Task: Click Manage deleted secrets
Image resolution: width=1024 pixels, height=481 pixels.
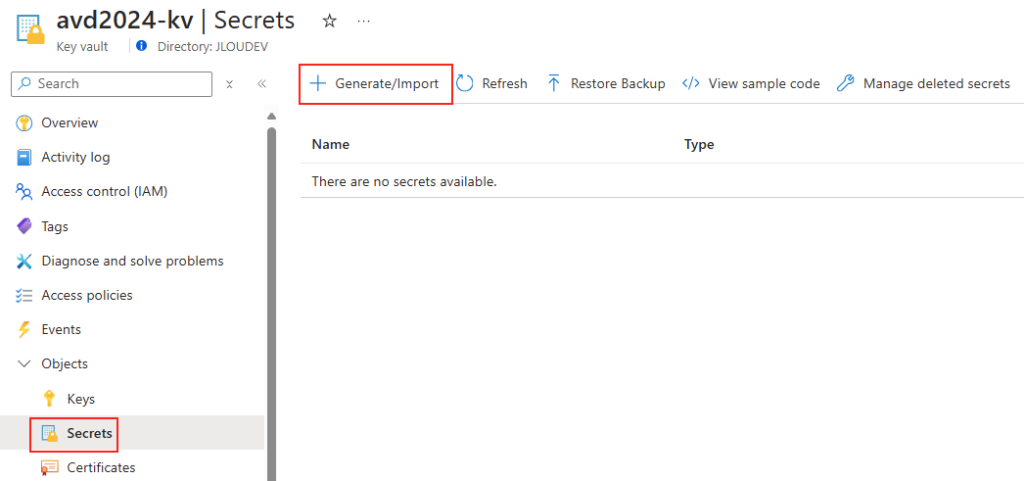Action: point(923,84)
